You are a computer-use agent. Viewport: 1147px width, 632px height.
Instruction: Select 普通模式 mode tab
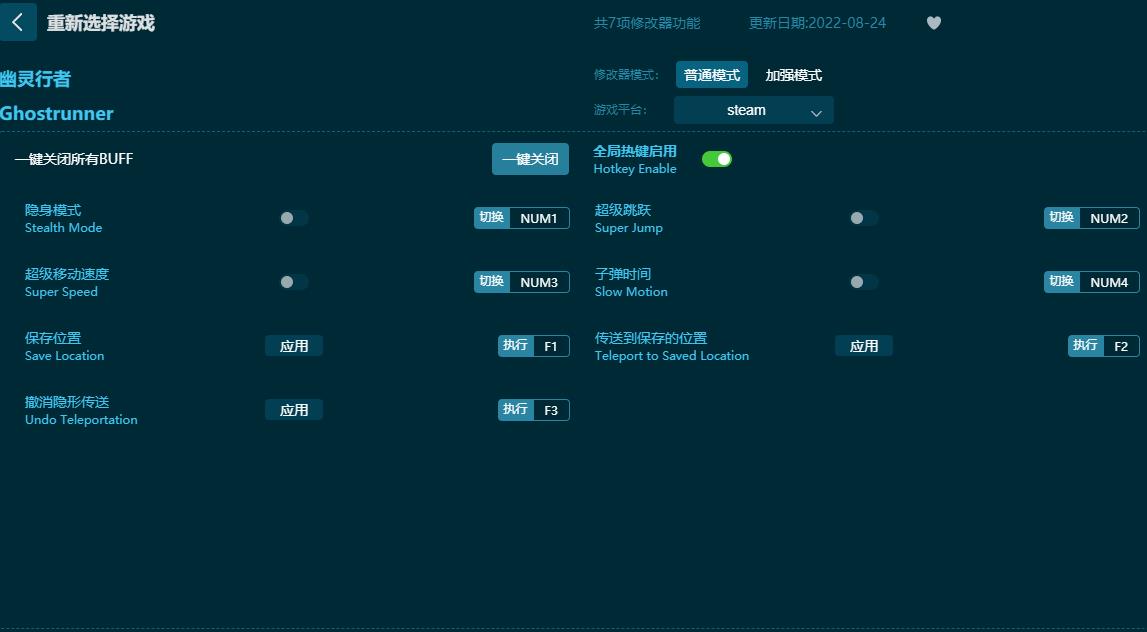pyautogui.click(x=712, y=75)
